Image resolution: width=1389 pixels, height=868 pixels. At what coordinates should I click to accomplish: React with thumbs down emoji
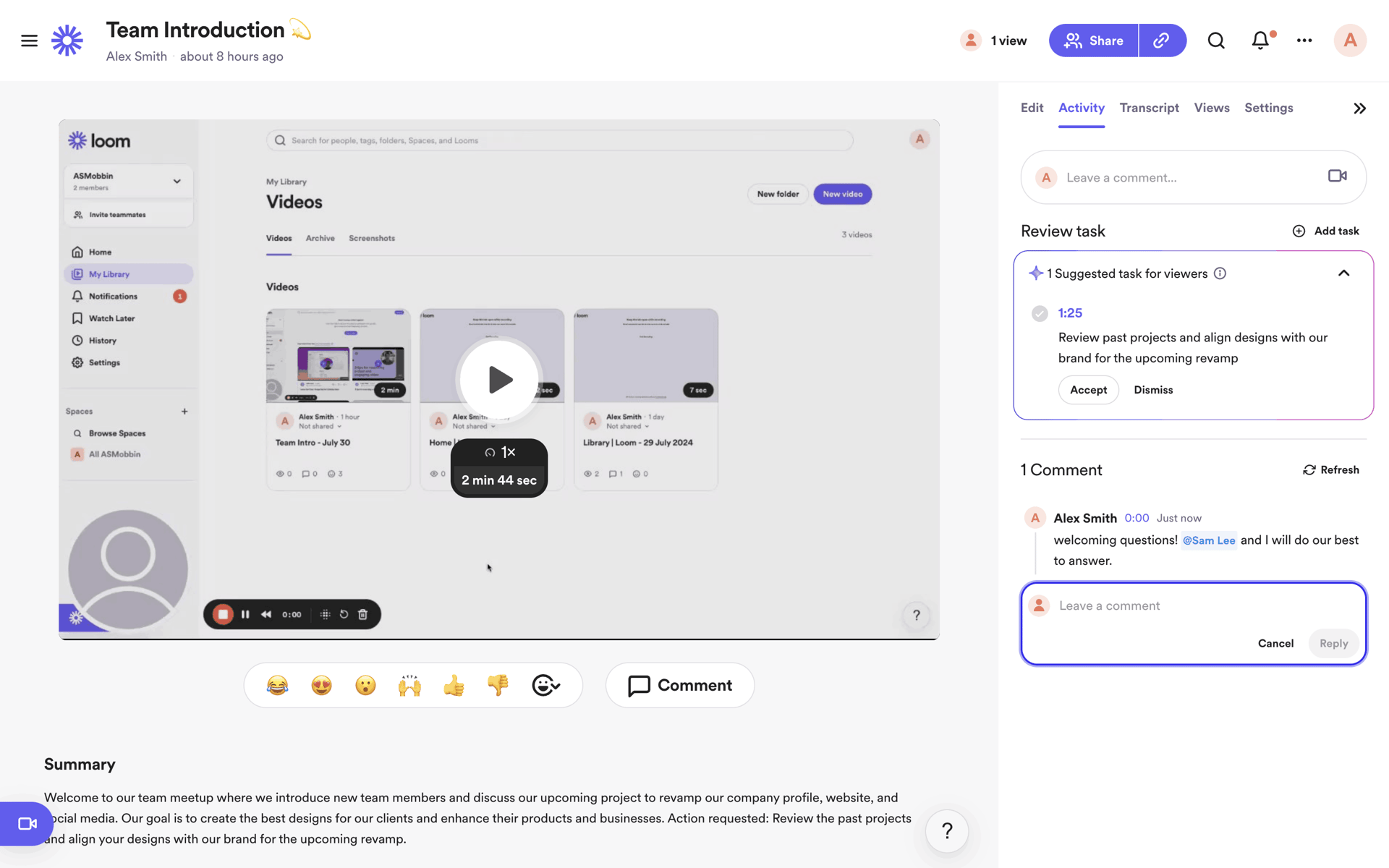(498, 685)
